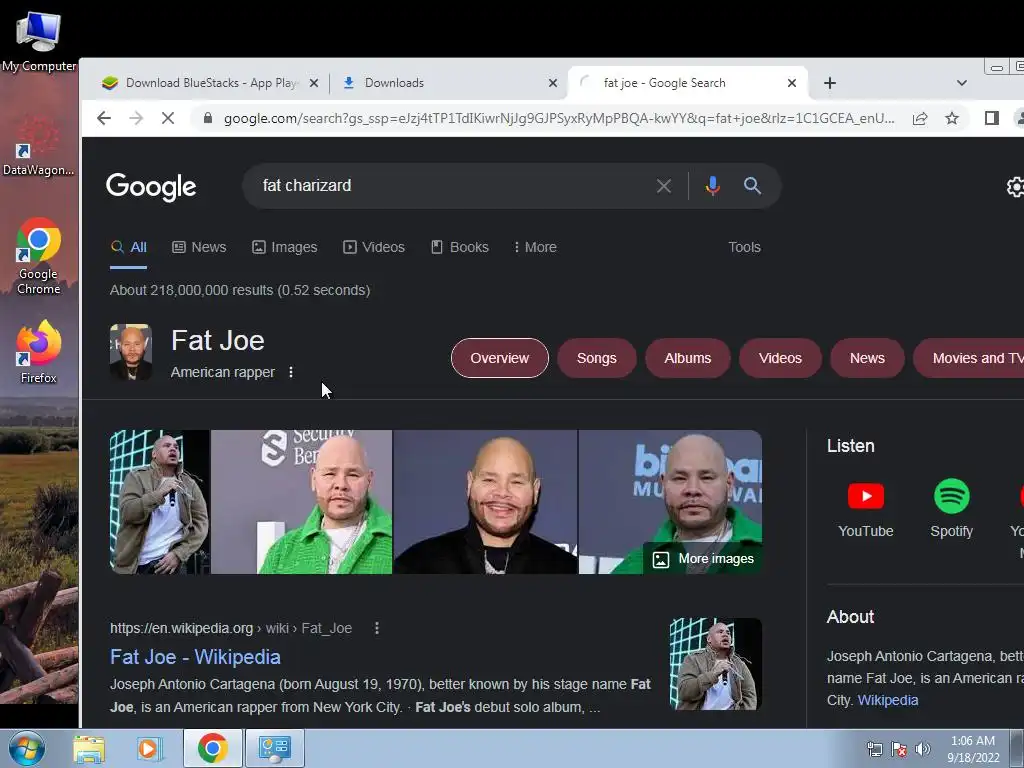Click Chrome taskbar button
This screenshot has width=1024, height=768.
(x=212, y=748)
